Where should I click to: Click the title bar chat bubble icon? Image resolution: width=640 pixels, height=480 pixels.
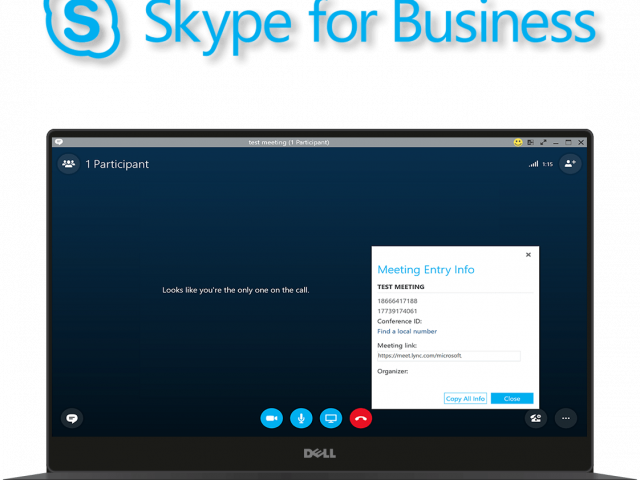coord(58,142)
